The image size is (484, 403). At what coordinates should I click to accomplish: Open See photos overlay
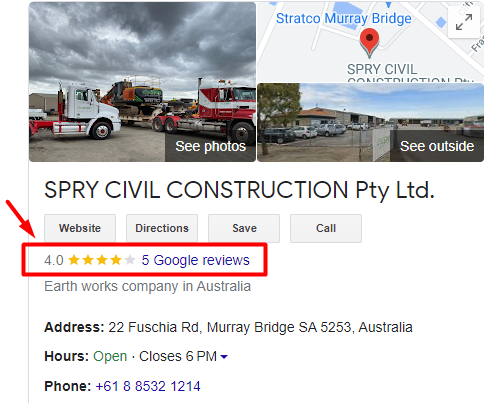click(x=210, y=146)
